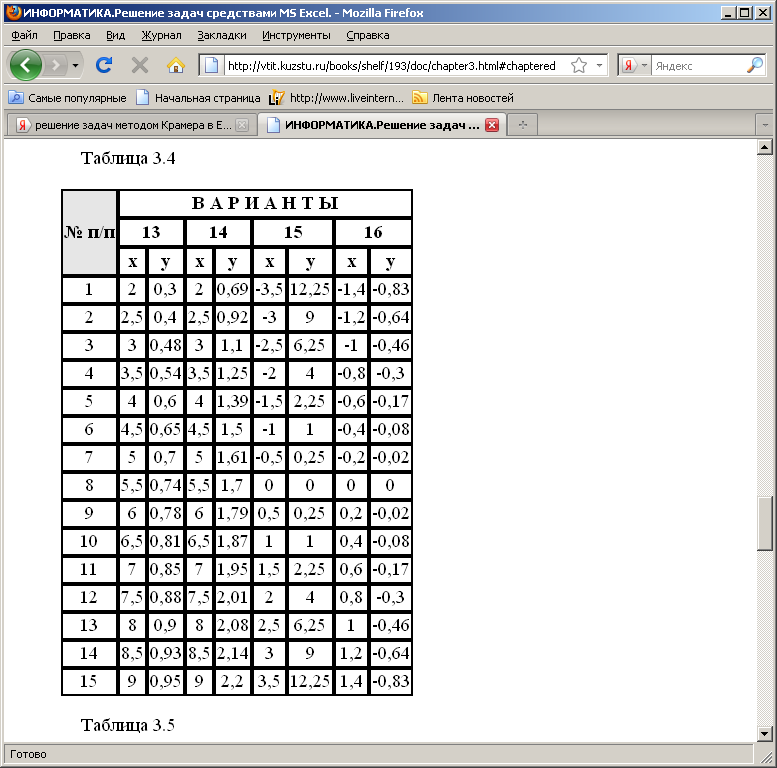This screenshot has height=768, width=777.
Task: Open the Инструменты menu
Action: (x=296, y=36)
